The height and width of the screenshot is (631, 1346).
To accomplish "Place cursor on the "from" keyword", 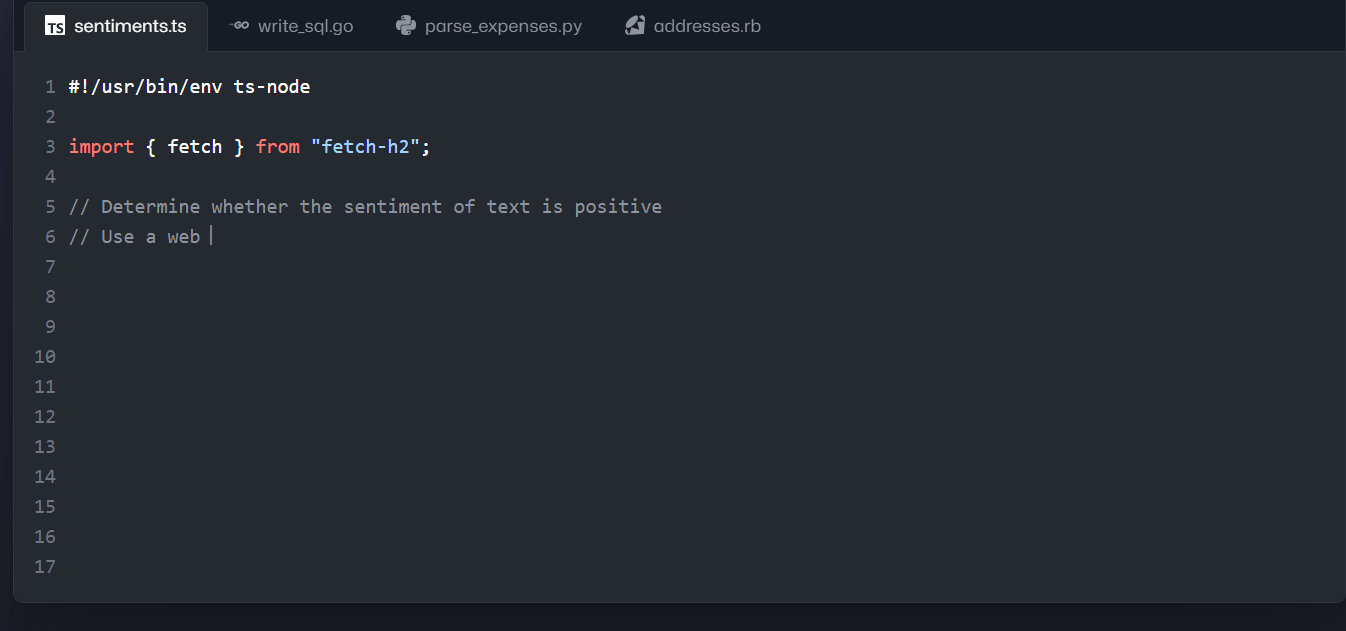I will click(277, 147).
